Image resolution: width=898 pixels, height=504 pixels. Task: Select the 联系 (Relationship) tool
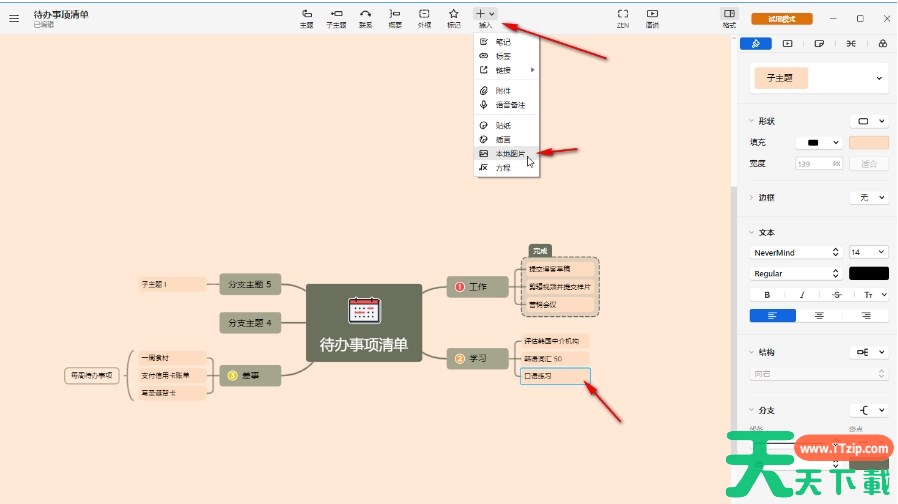tap(366, 17)
